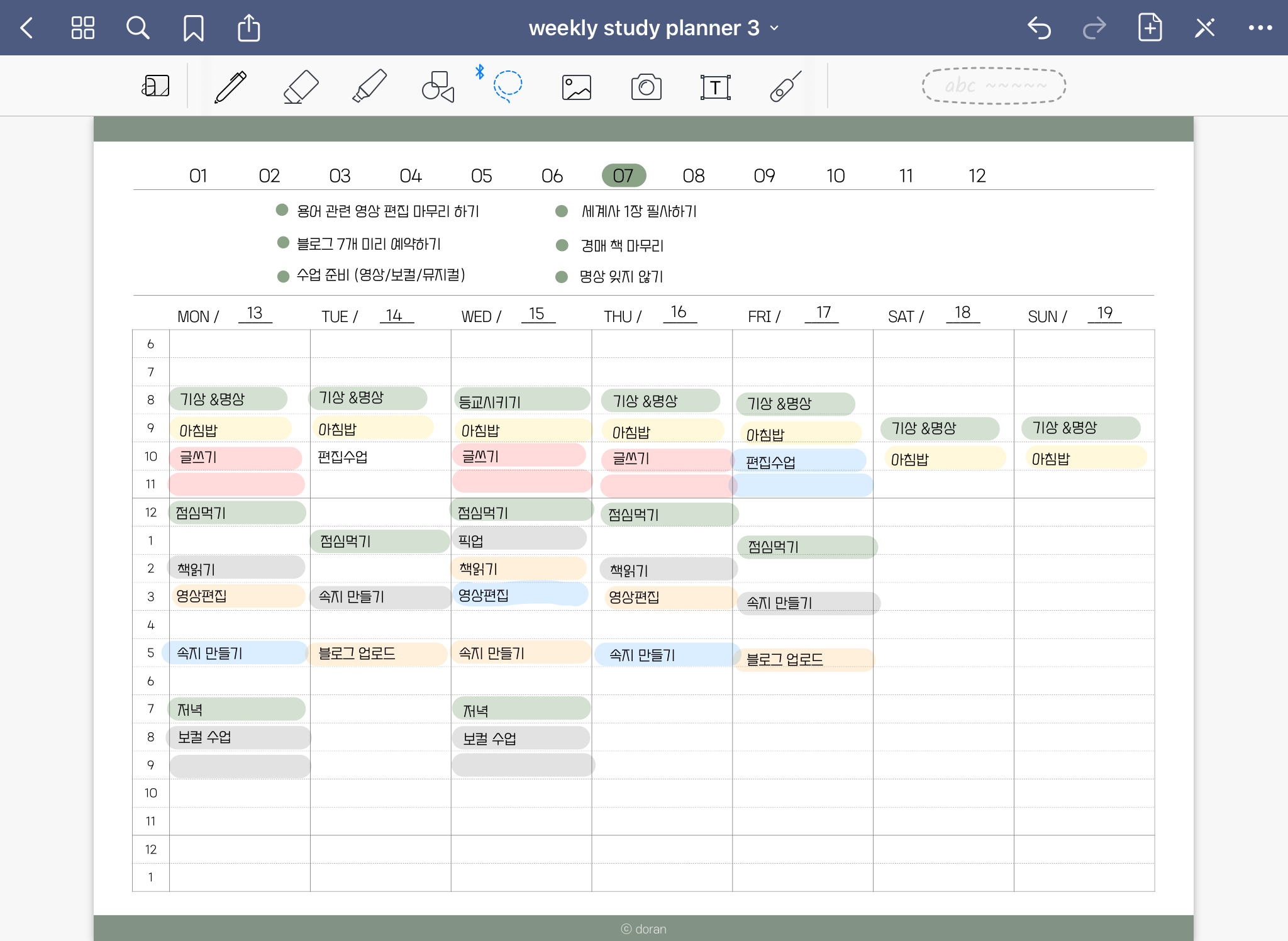
Task: Toggle read-only mode (crossed pencil icon)
Action: coord(1204,28)
